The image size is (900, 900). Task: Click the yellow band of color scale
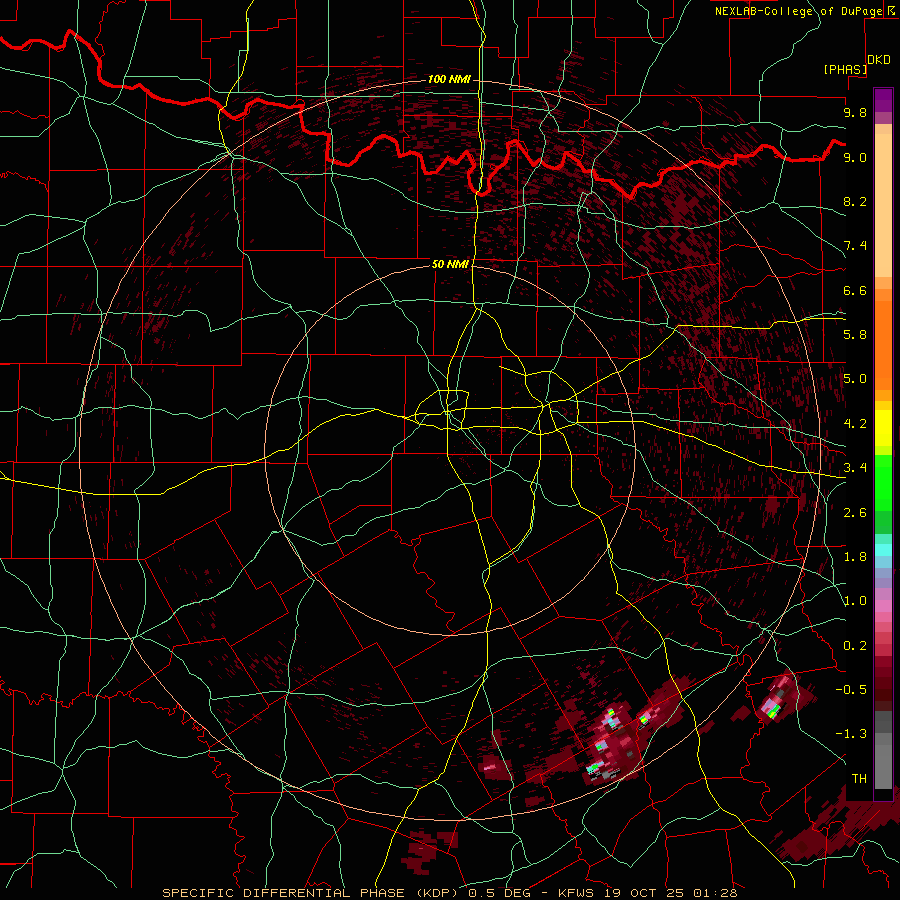tap(883, 428)
